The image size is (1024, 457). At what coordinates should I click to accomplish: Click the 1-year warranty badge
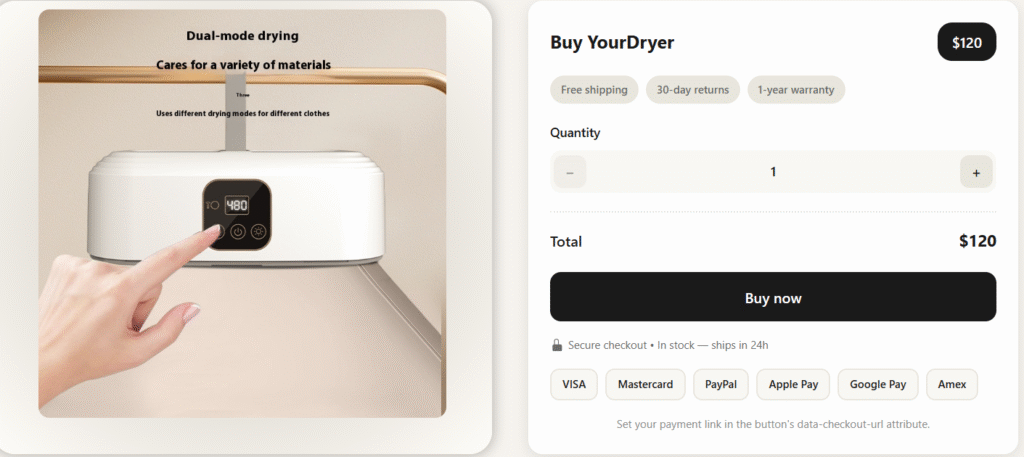[x=796, y=90]
